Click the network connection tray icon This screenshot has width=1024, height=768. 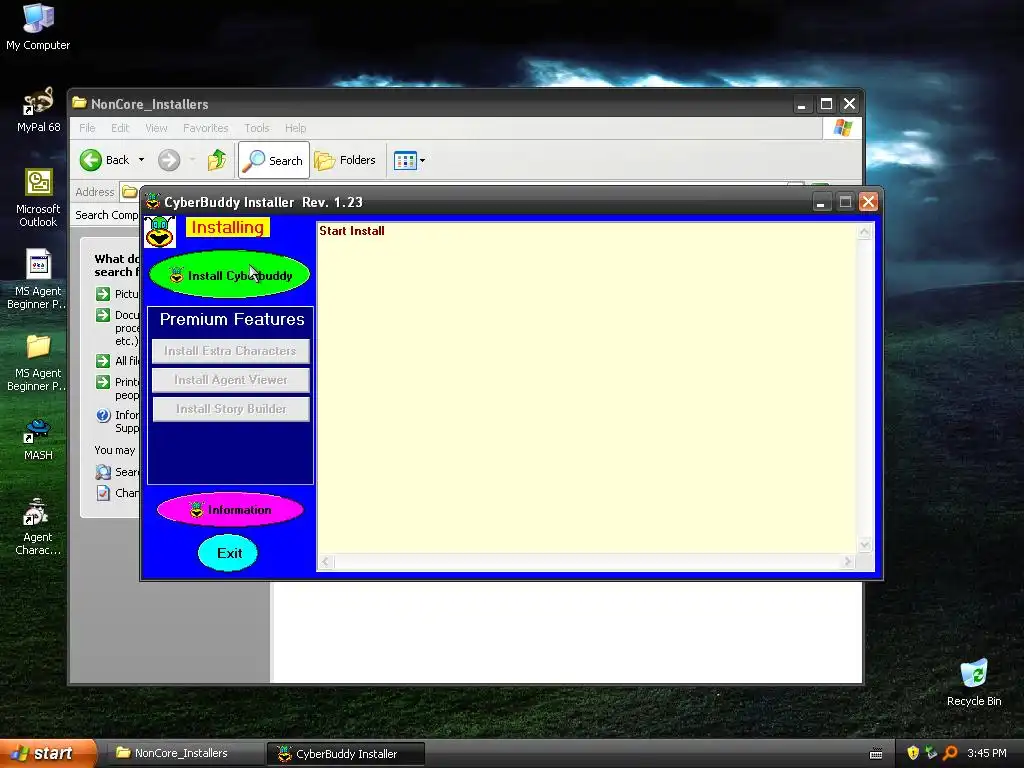click(931, 753)
